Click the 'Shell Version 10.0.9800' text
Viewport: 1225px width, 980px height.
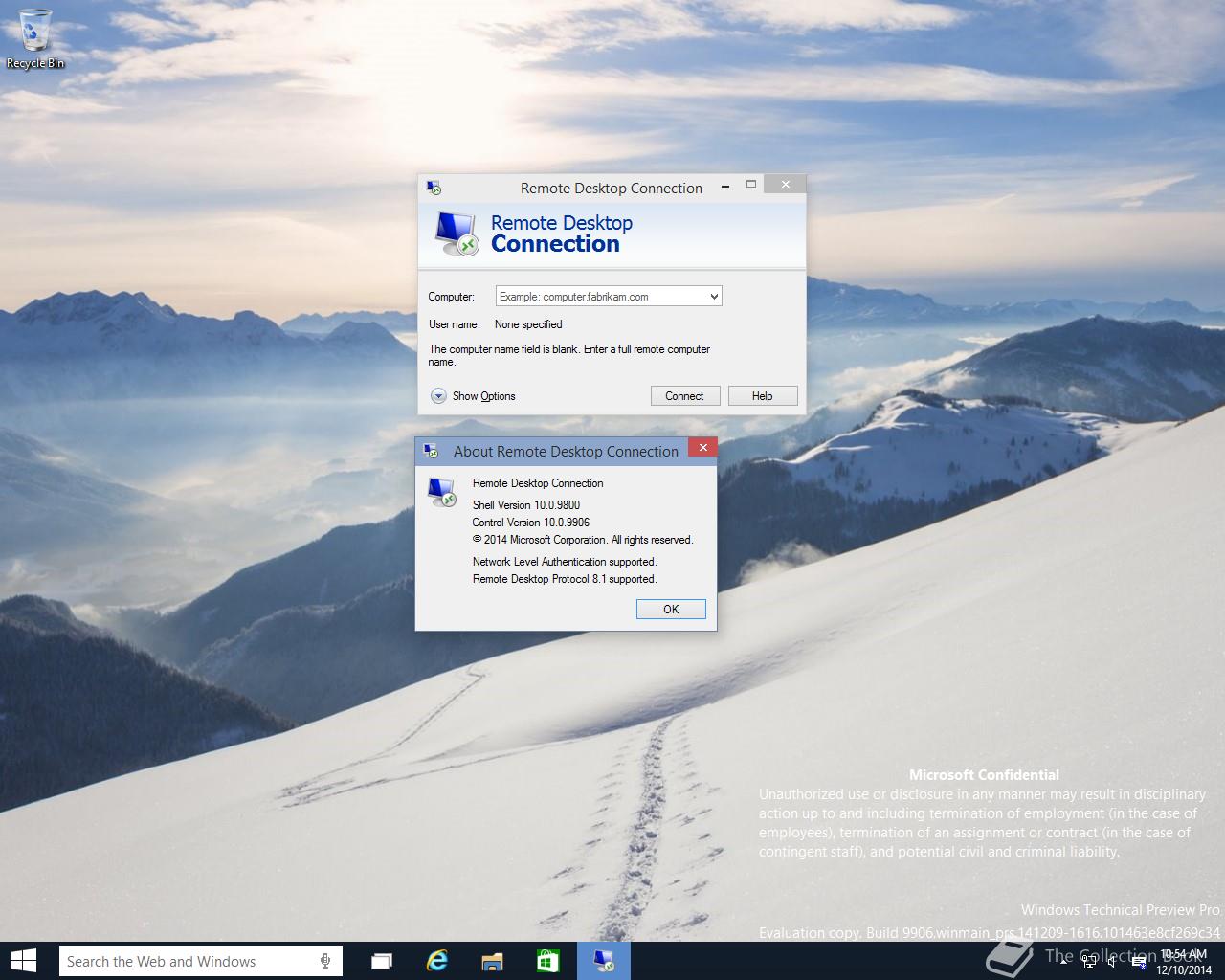[x=526, y=505]
